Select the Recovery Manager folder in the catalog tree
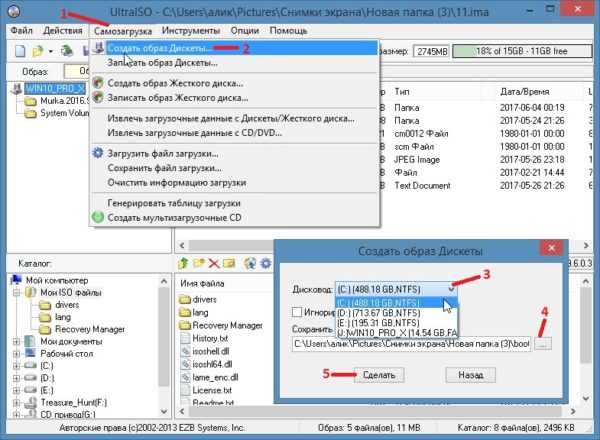This screenshot has width=600, height=440. pyautogui.click(x=89, y=328)
